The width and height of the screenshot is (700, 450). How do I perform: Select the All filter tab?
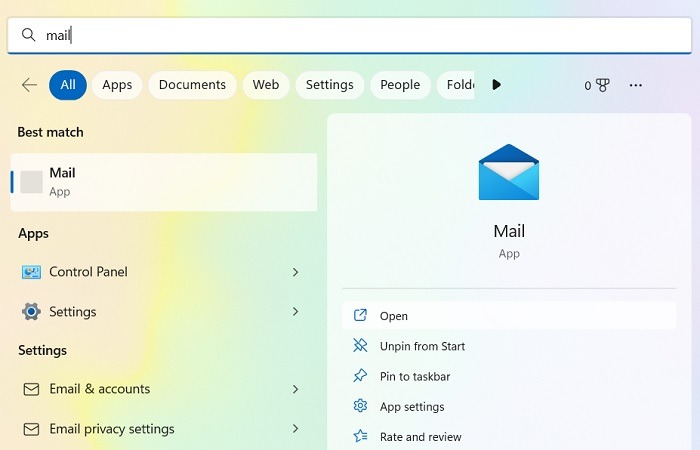[68, 85]
